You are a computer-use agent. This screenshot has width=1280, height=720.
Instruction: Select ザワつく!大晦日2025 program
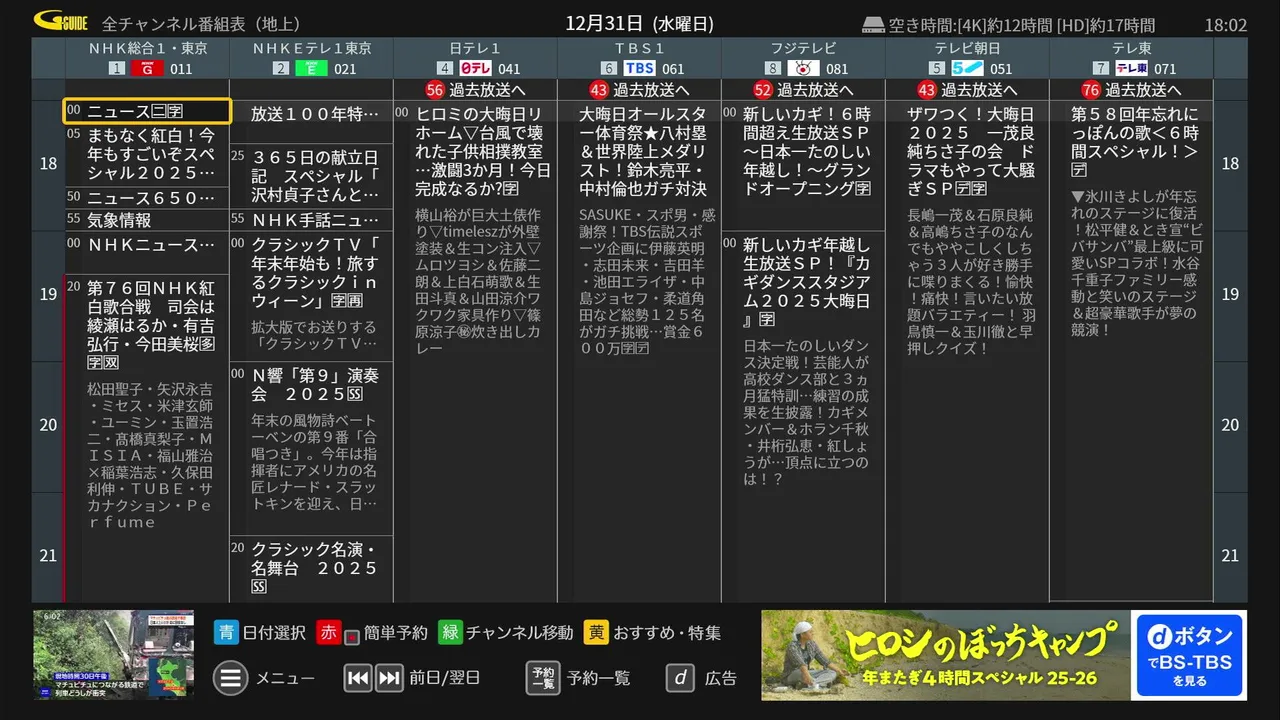coord(968,350)
